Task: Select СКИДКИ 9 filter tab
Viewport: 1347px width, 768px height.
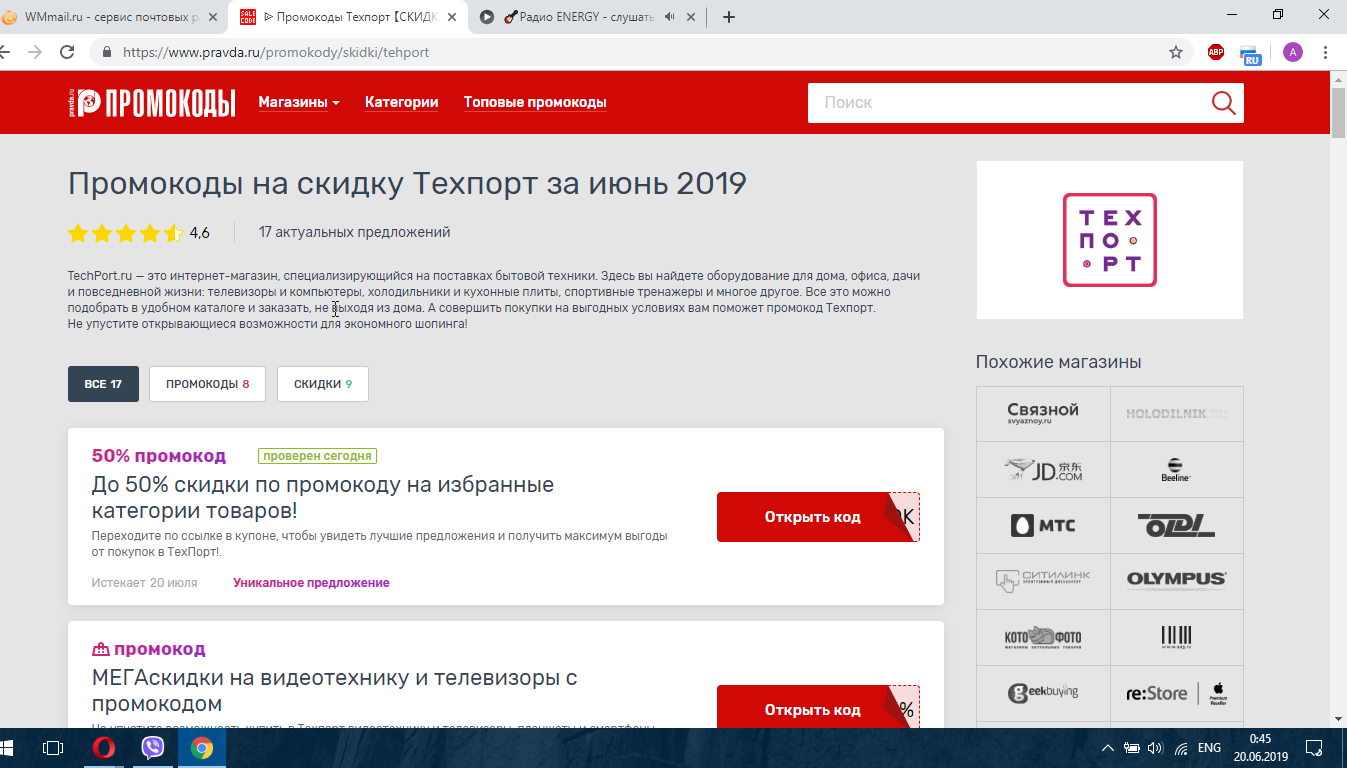Action: 323,384
